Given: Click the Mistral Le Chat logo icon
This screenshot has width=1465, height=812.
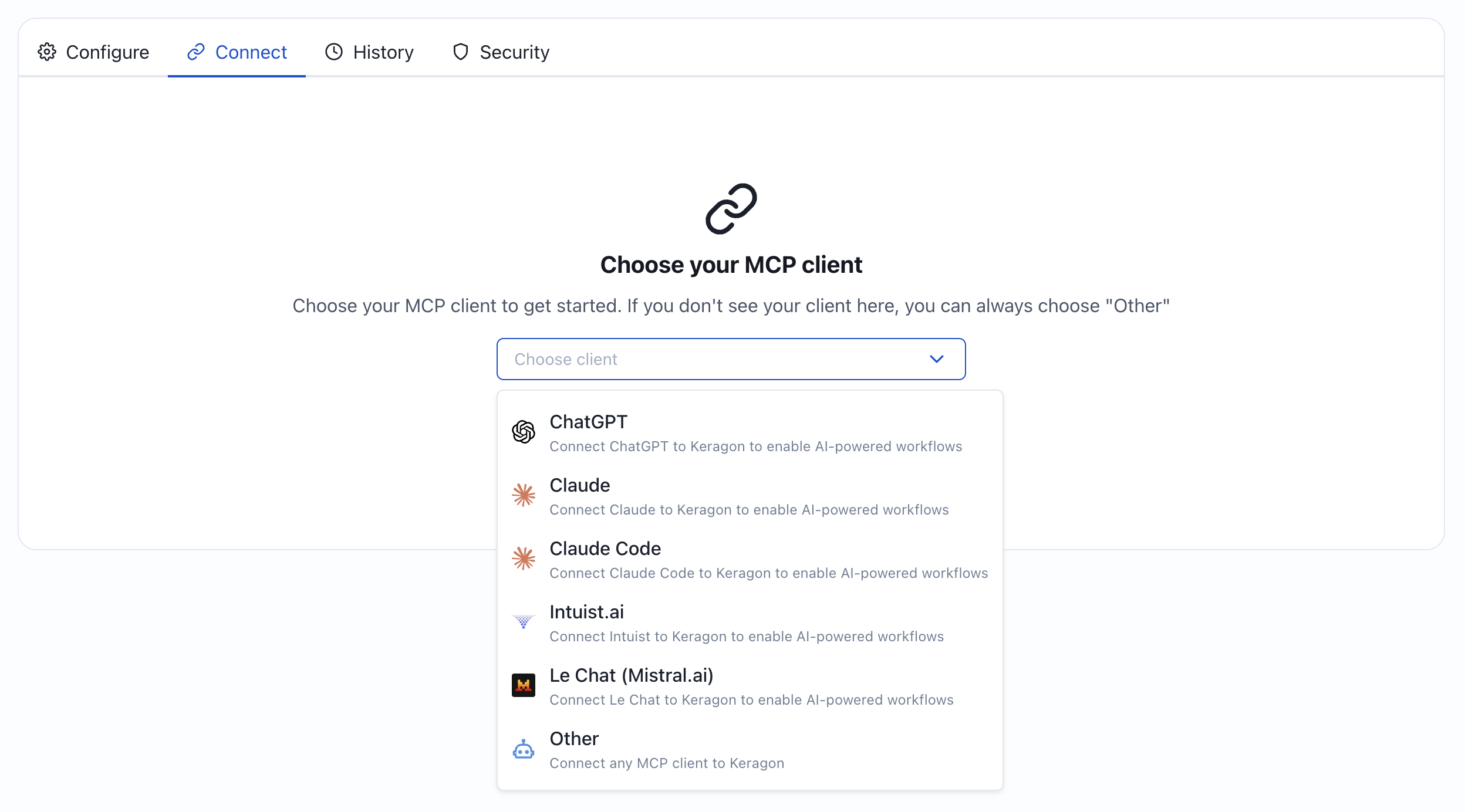Looking at the screenshot, I should tap(523, 685).
